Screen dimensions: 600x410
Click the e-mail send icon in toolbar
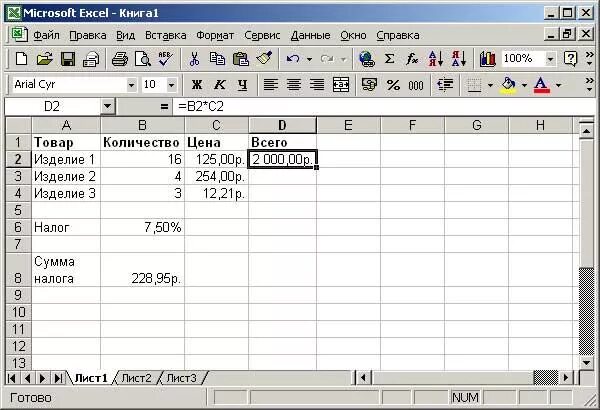click(x=91, y=59)
